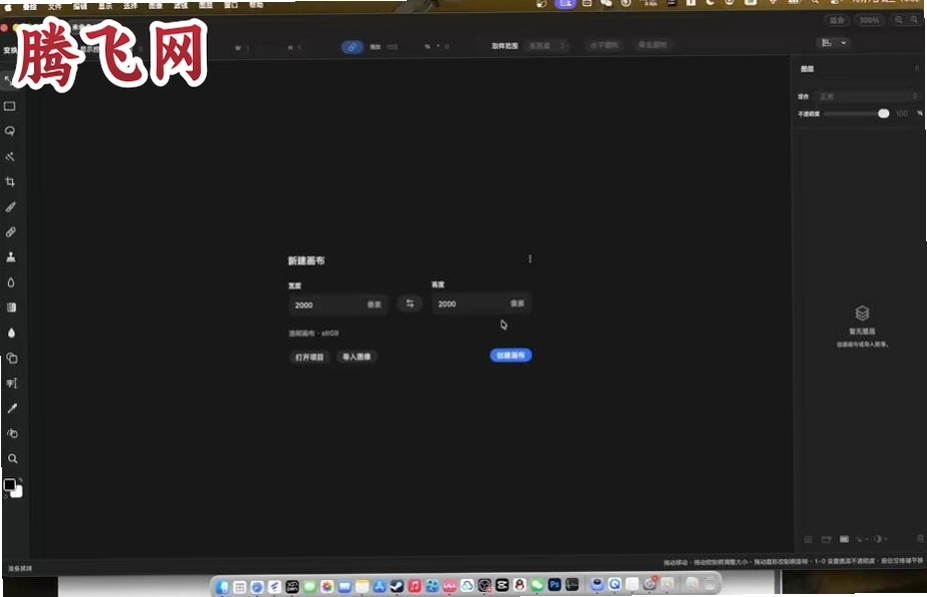
Task: Open the blend mode dropdown in layers panel
Action: pyautogui.click(x=868, y=96)
